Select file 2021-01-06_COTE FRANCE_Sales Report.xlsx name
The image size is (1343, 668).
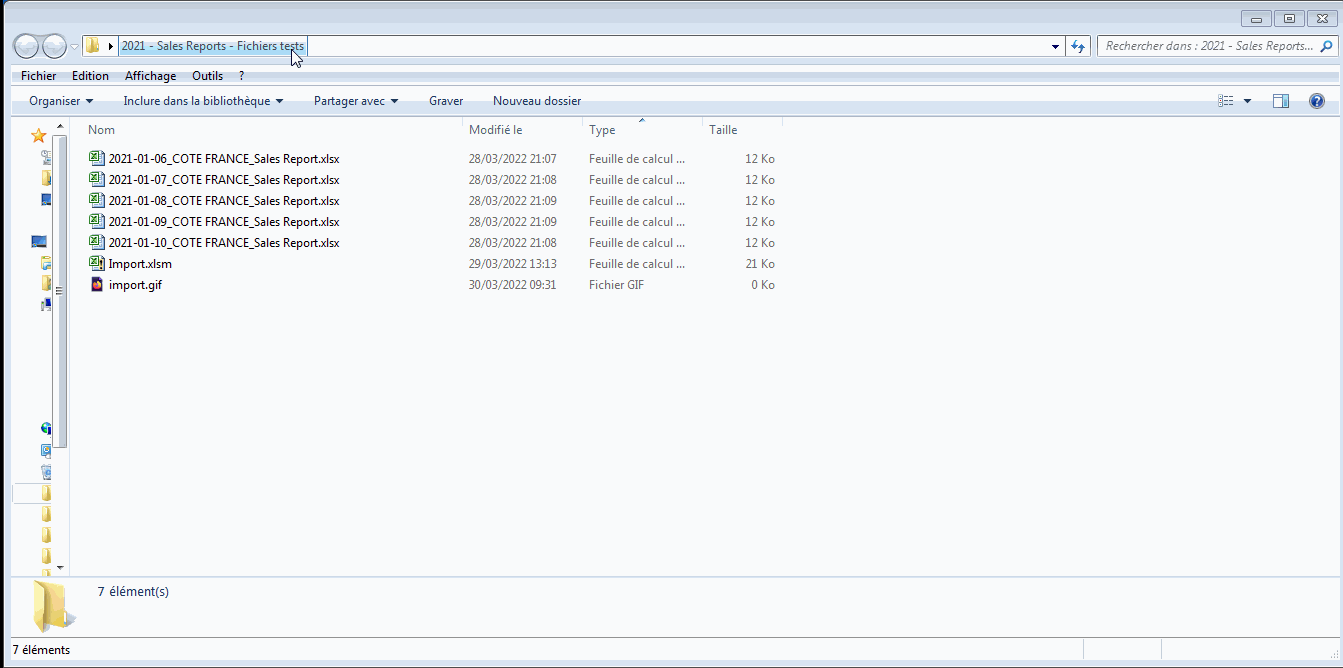point(224,159)
